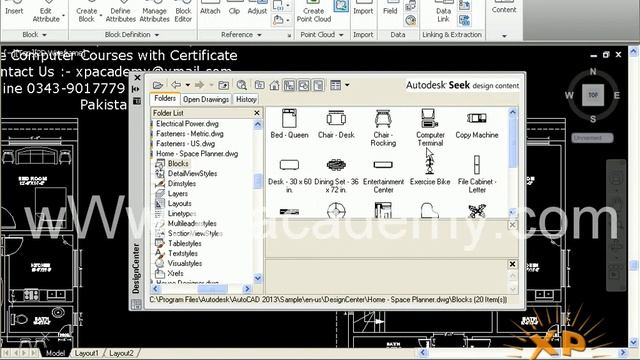
Task: Select Layouts tree node
Action: tap(180, 203)
